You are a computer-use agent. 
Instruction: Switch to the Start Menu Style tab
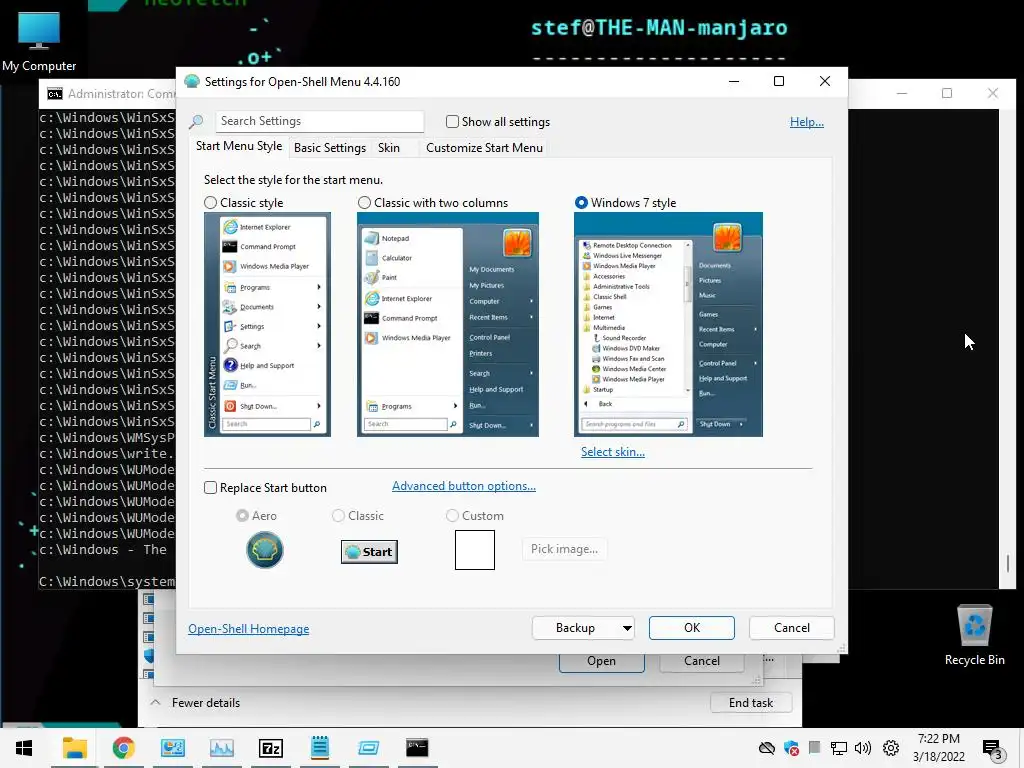(239, 146)
